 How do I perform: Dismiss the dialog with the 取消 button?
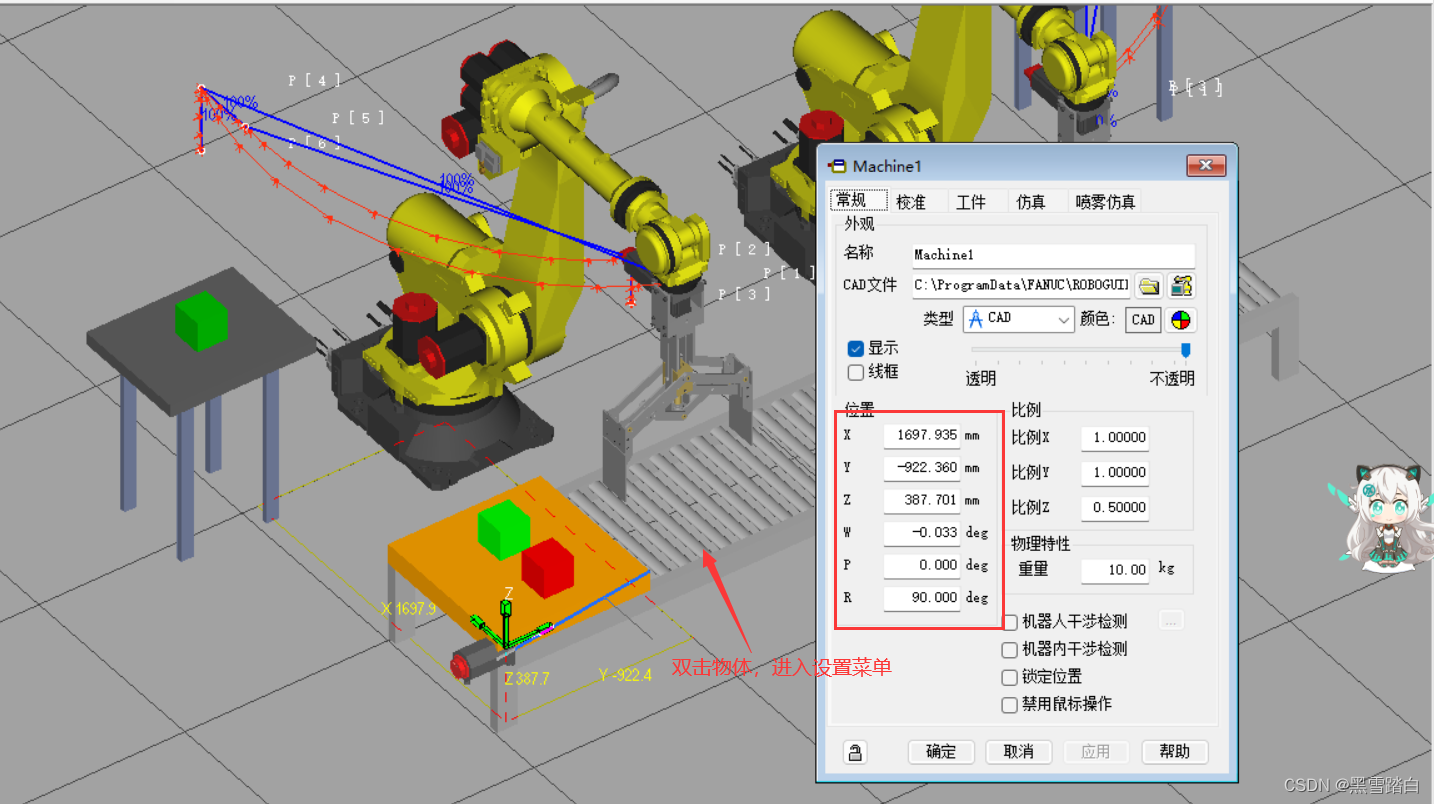[x=1018, y=751]
